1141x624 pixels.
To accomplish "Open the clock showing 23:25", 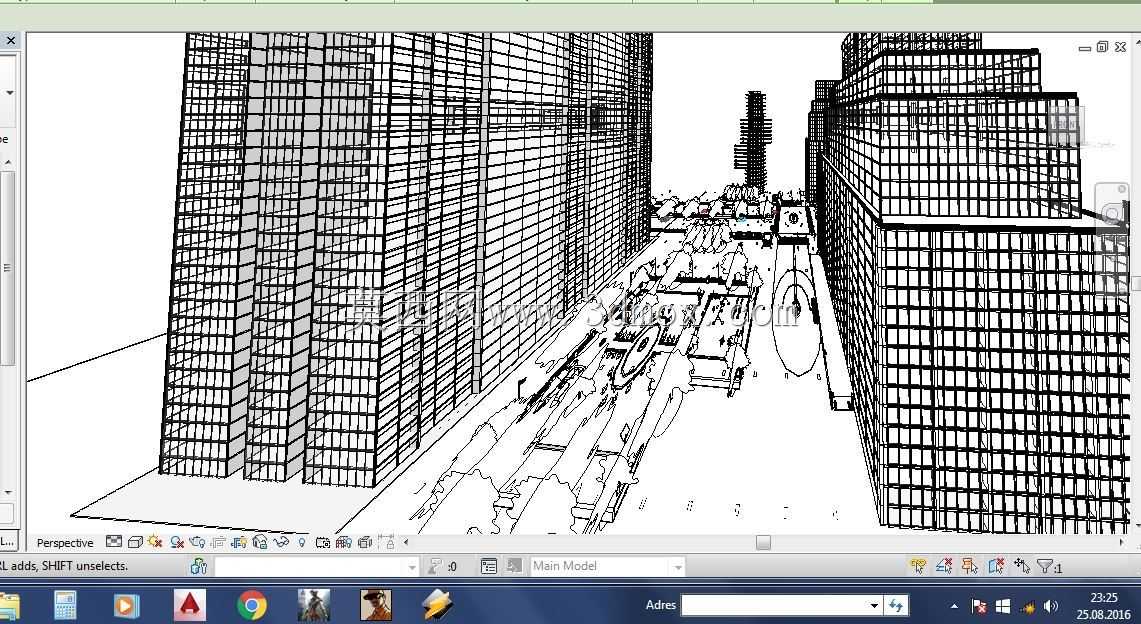I will tap(1103, 605).
